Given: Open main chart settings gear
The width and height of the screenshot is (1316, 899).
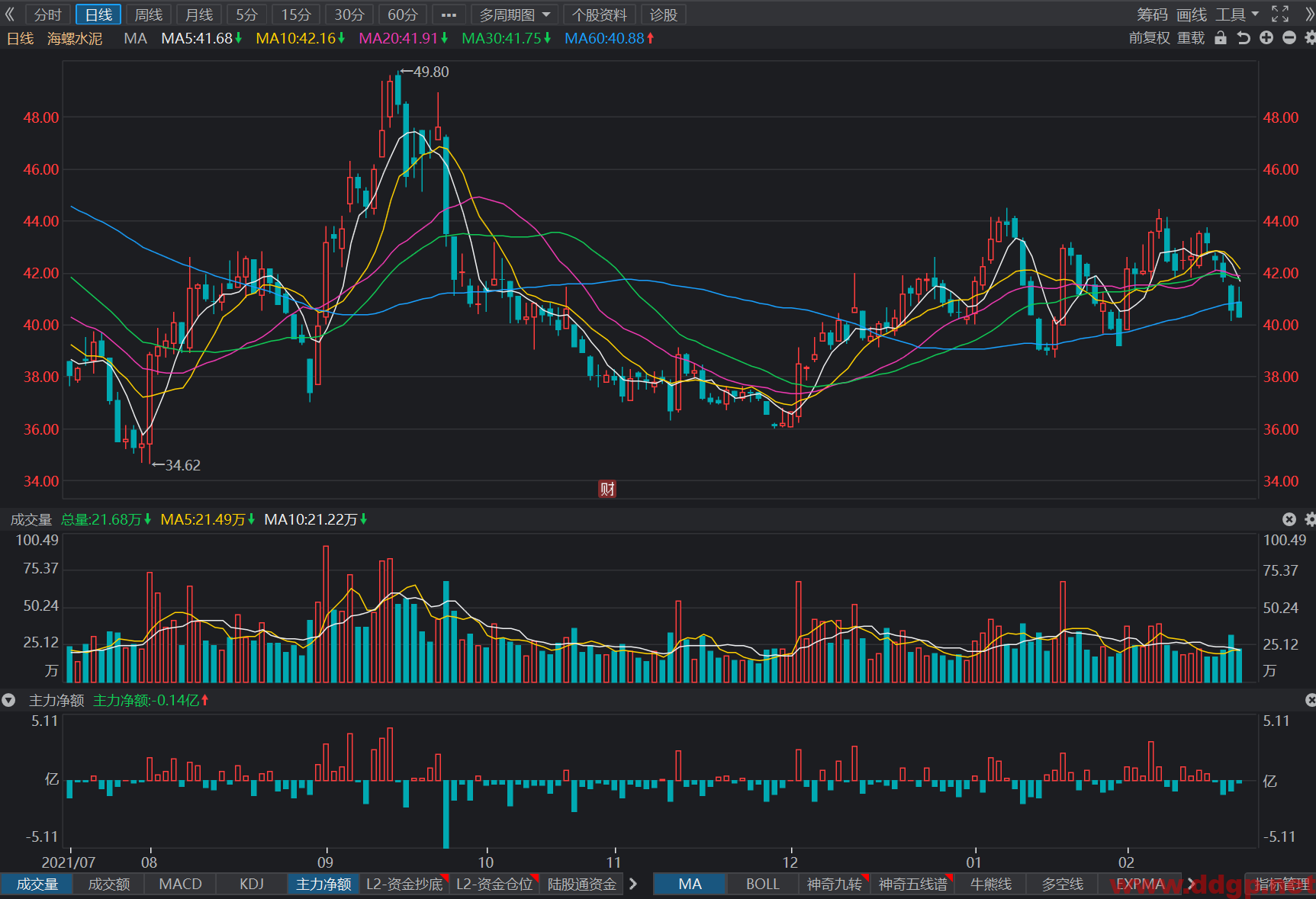Looking at the screenshot, I should pyautogui.click(x=1310, y=38).
